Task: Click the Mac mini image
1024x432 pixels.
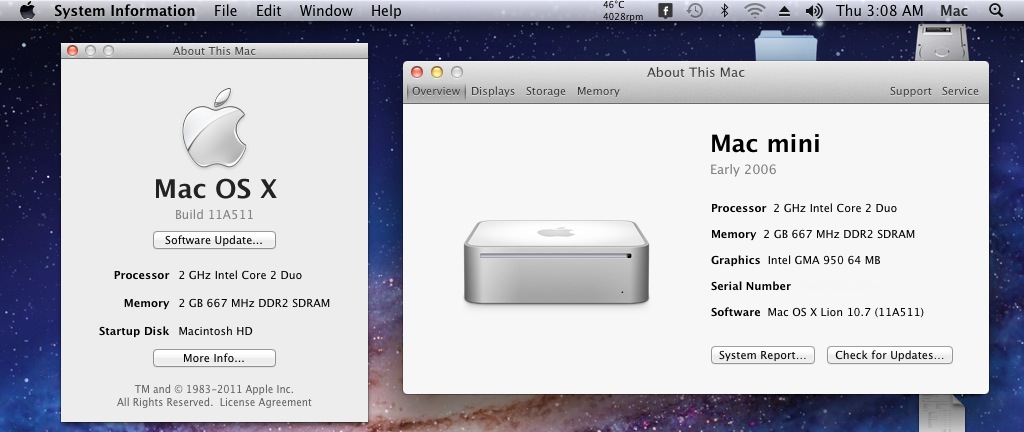Action: click(x=556, y=262)
